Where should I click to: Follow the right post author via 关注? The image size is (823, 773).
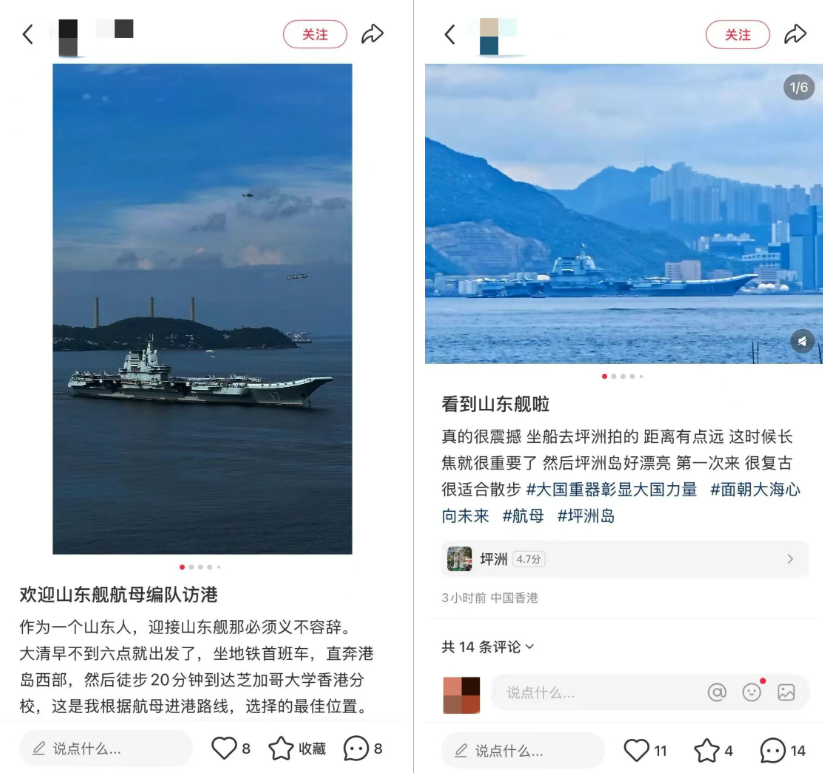[737, 35]
